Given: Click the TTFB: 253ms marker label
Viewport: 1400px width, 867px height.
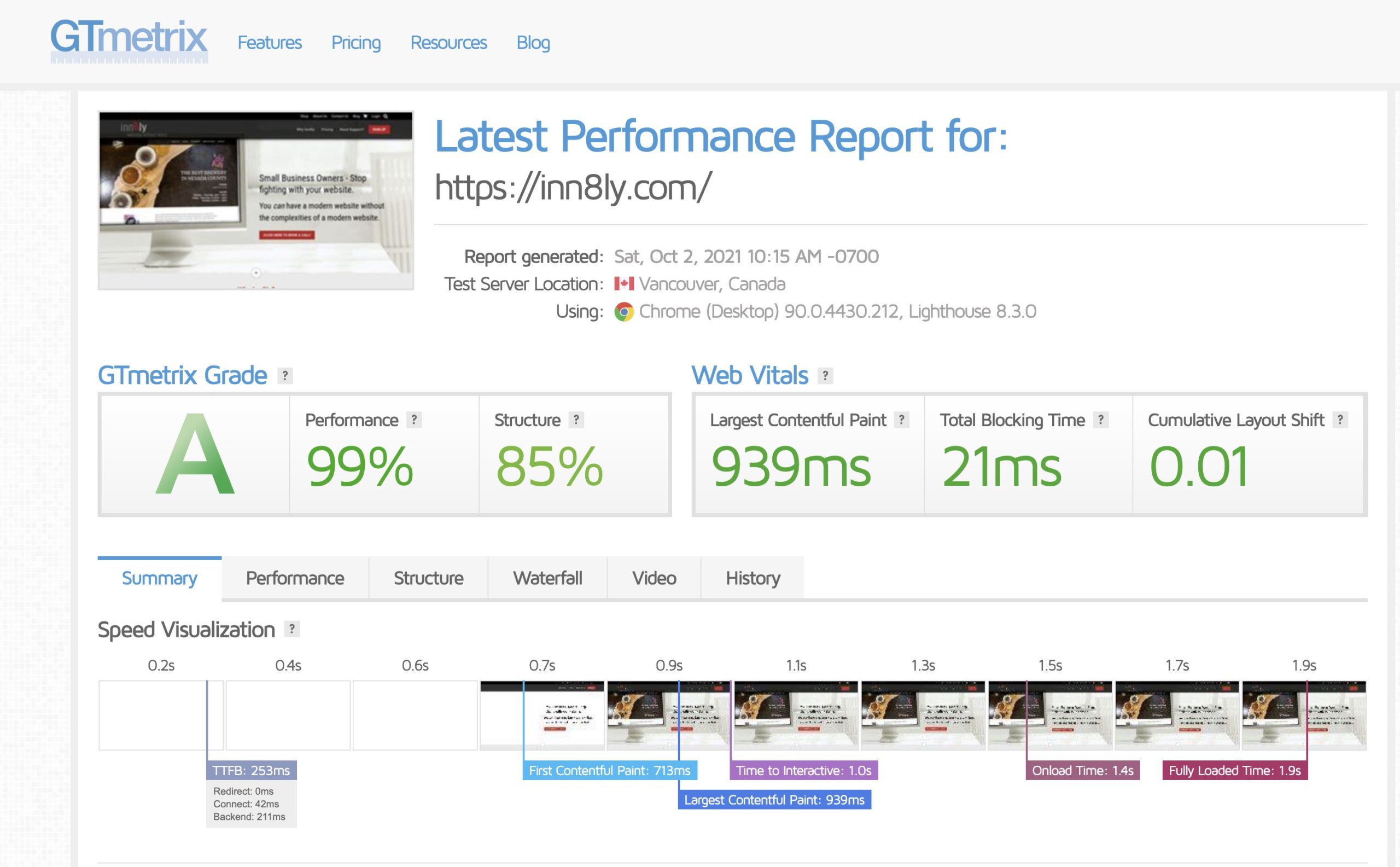Looking at the screenshot, I should click(x=251, y=770).
